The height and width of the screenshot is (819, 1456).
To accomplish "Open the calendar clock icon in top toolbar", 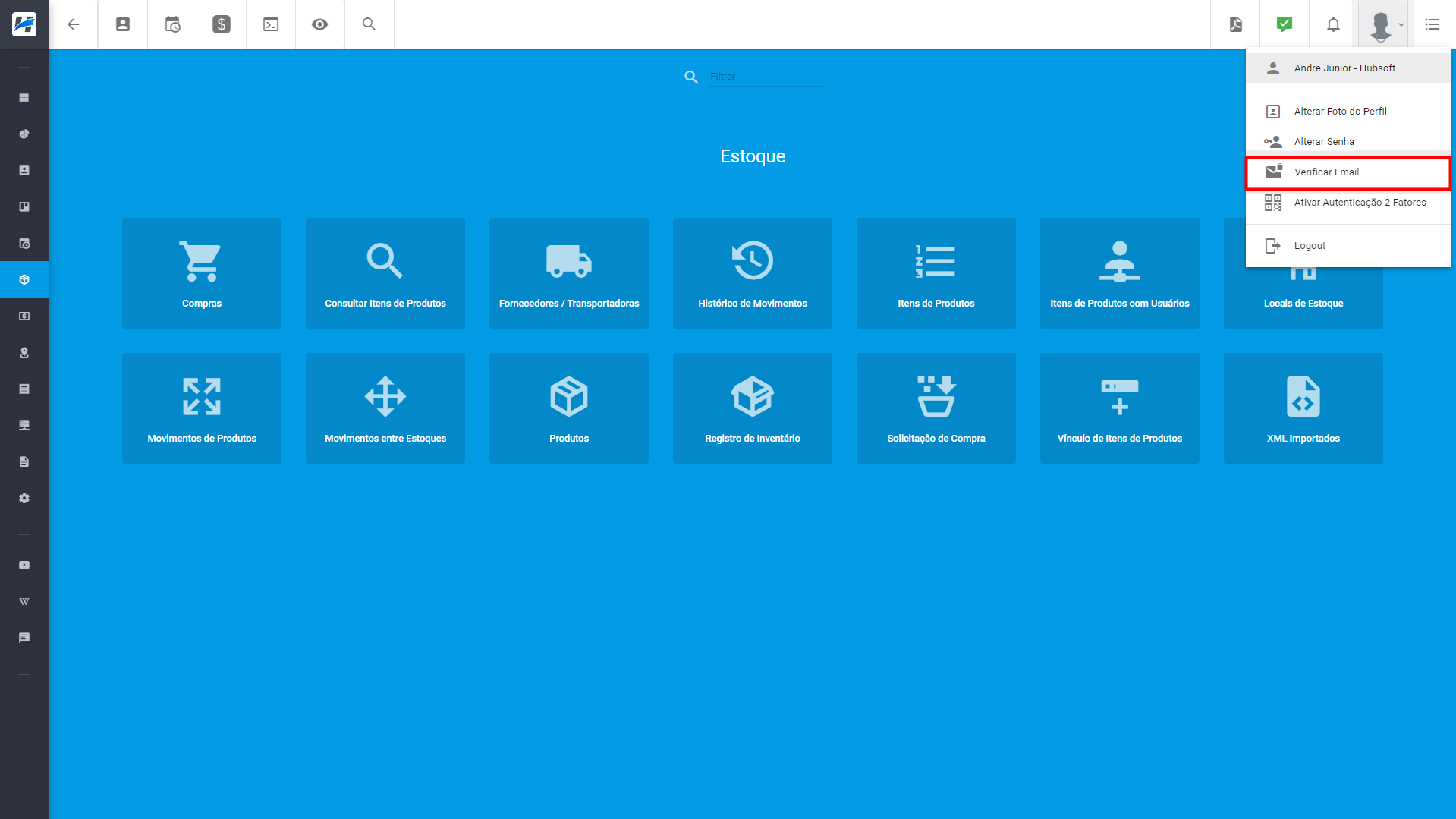I will point(172,24).
